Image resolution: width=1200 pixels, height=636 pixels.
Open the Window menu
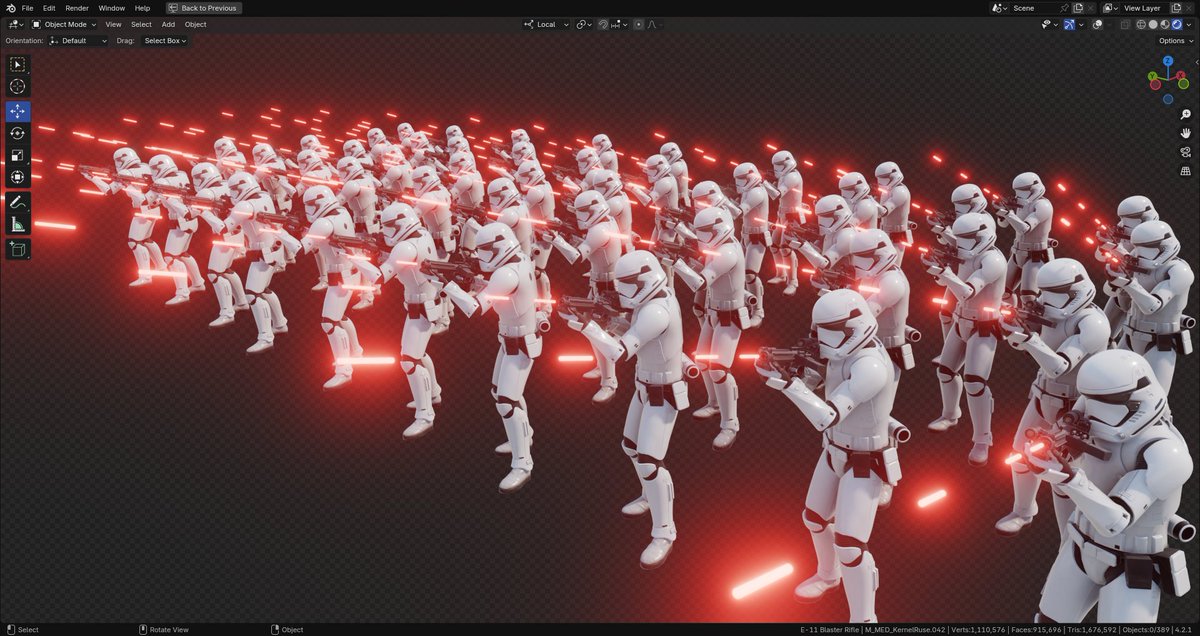tap(112, 8)
